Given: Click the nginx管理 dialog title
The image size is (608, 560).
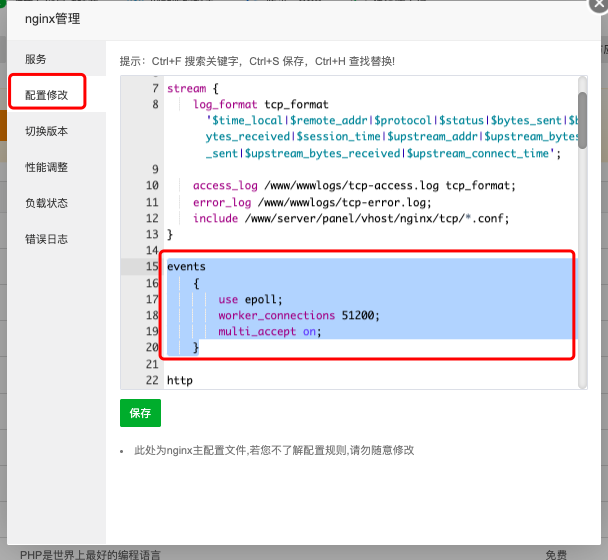Looking at the screenshot, I should pyautogui.click(x=52, y=19).
